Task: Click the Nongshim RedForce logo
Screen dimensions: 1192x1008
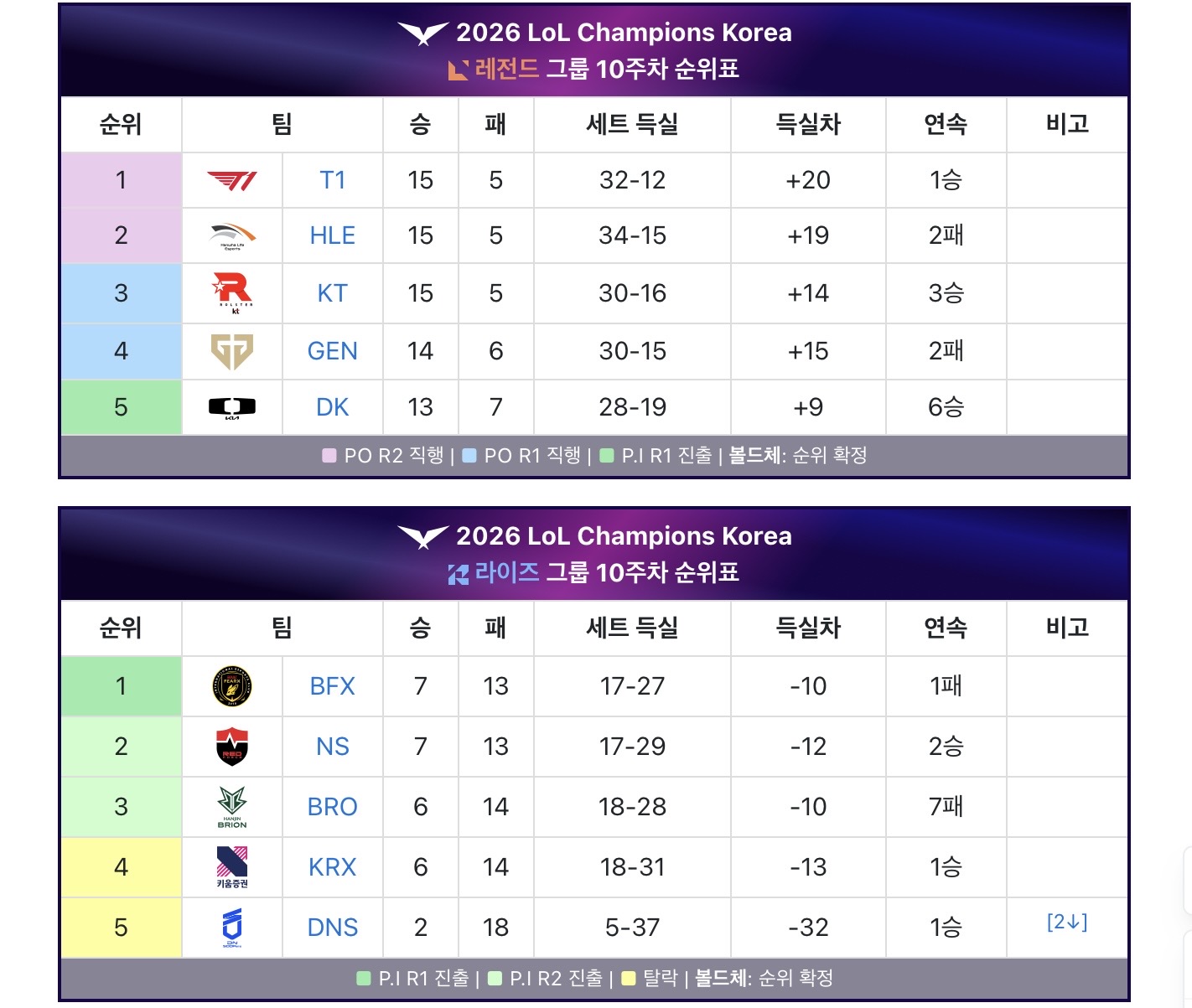Action: pos(232,747)
